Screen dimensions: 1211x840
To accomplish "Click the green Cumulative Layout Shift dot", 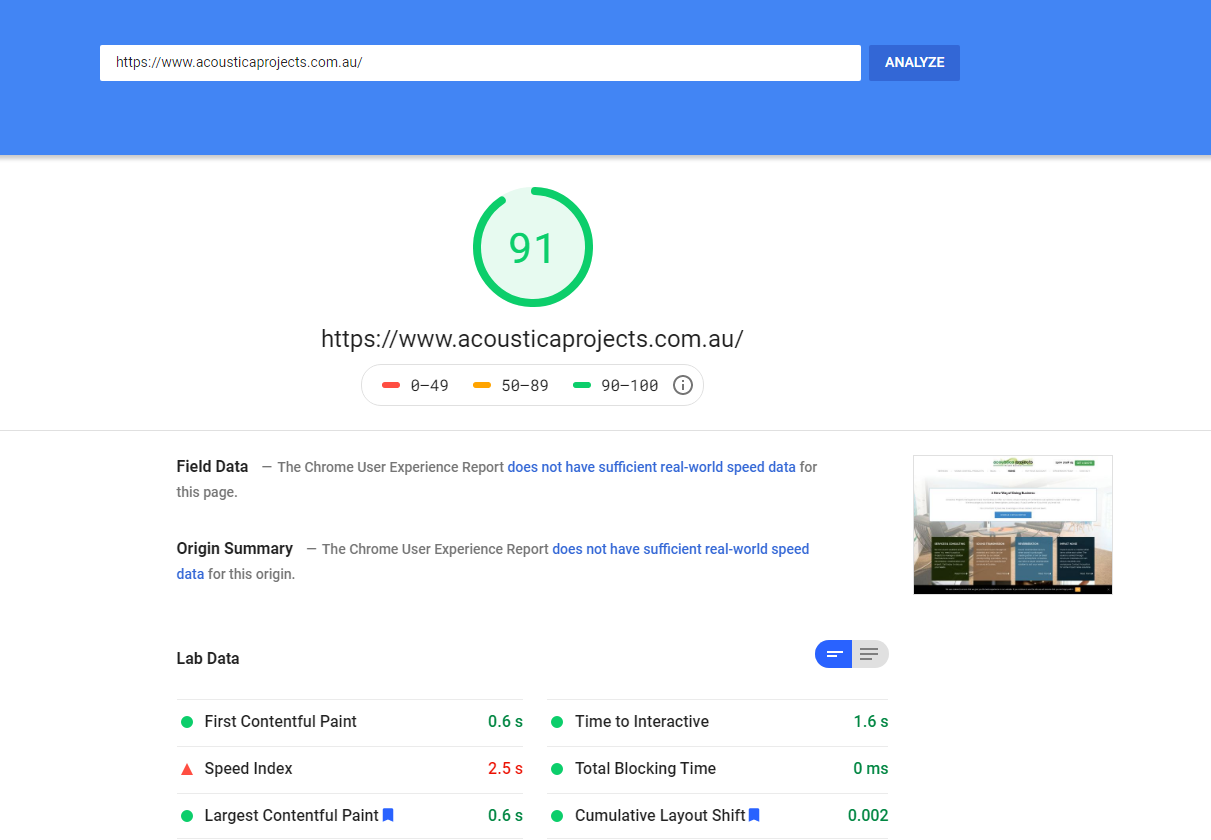I will point(556,816).
